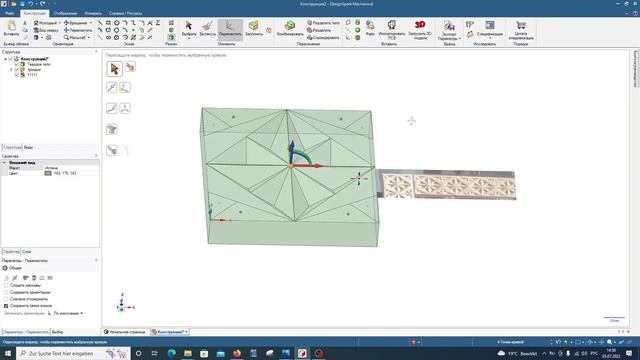
Task: Toggle the third checkbox in move options
Action: click(6, 299)
